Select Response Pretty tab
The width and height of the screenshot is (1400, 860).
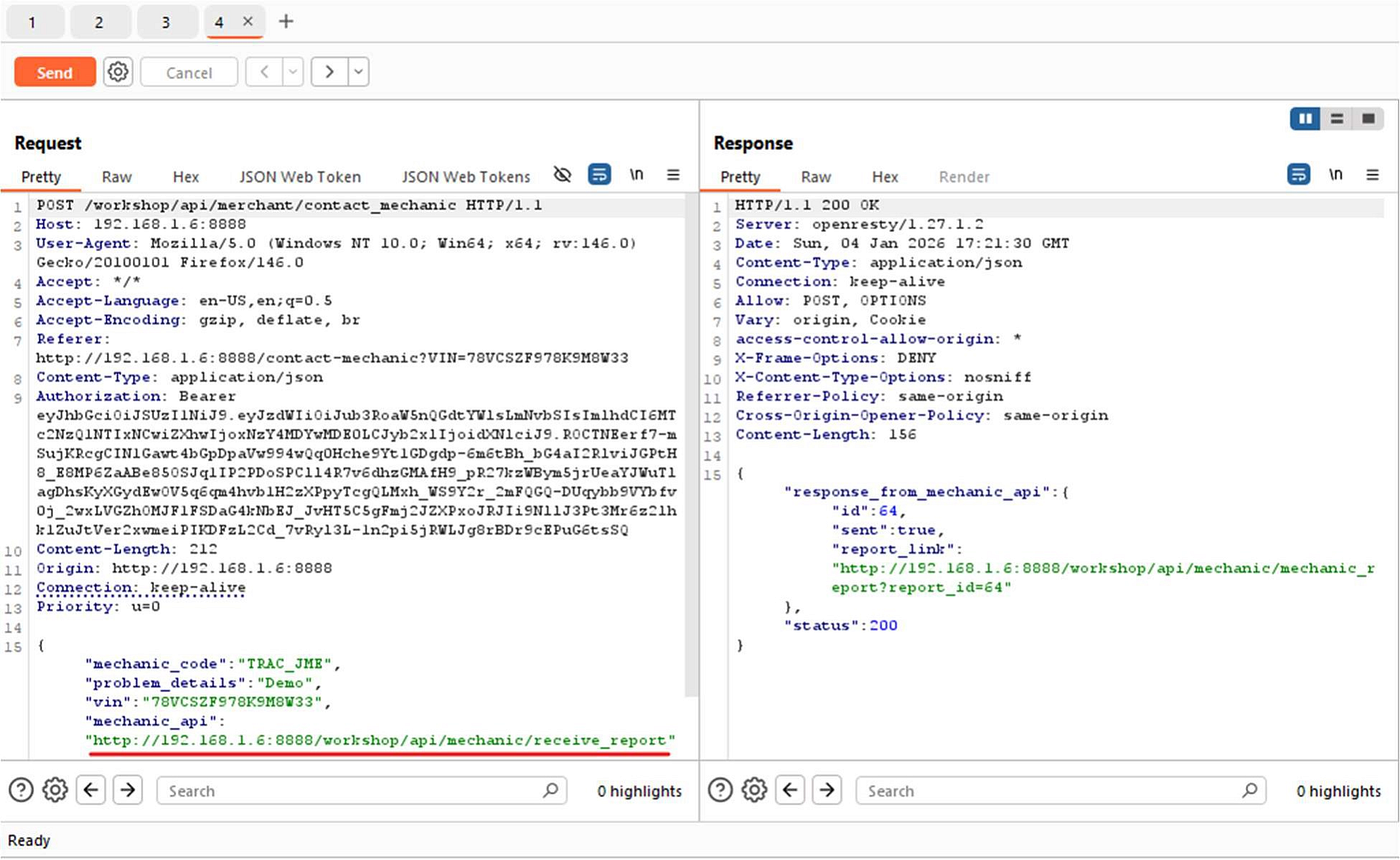pos(741,177)
